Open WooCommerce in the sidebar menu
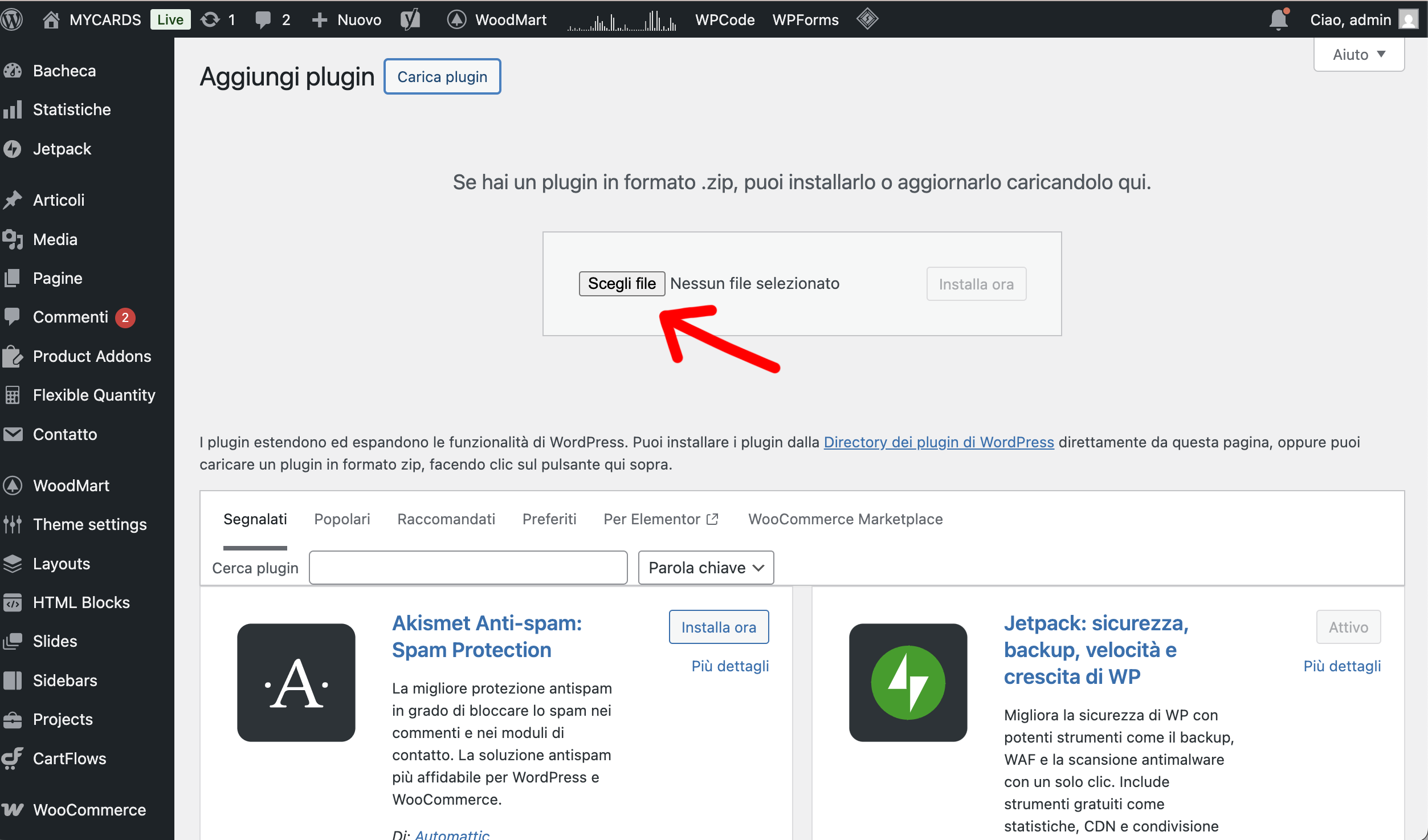The image size is (1428, 840). point(89,810)
